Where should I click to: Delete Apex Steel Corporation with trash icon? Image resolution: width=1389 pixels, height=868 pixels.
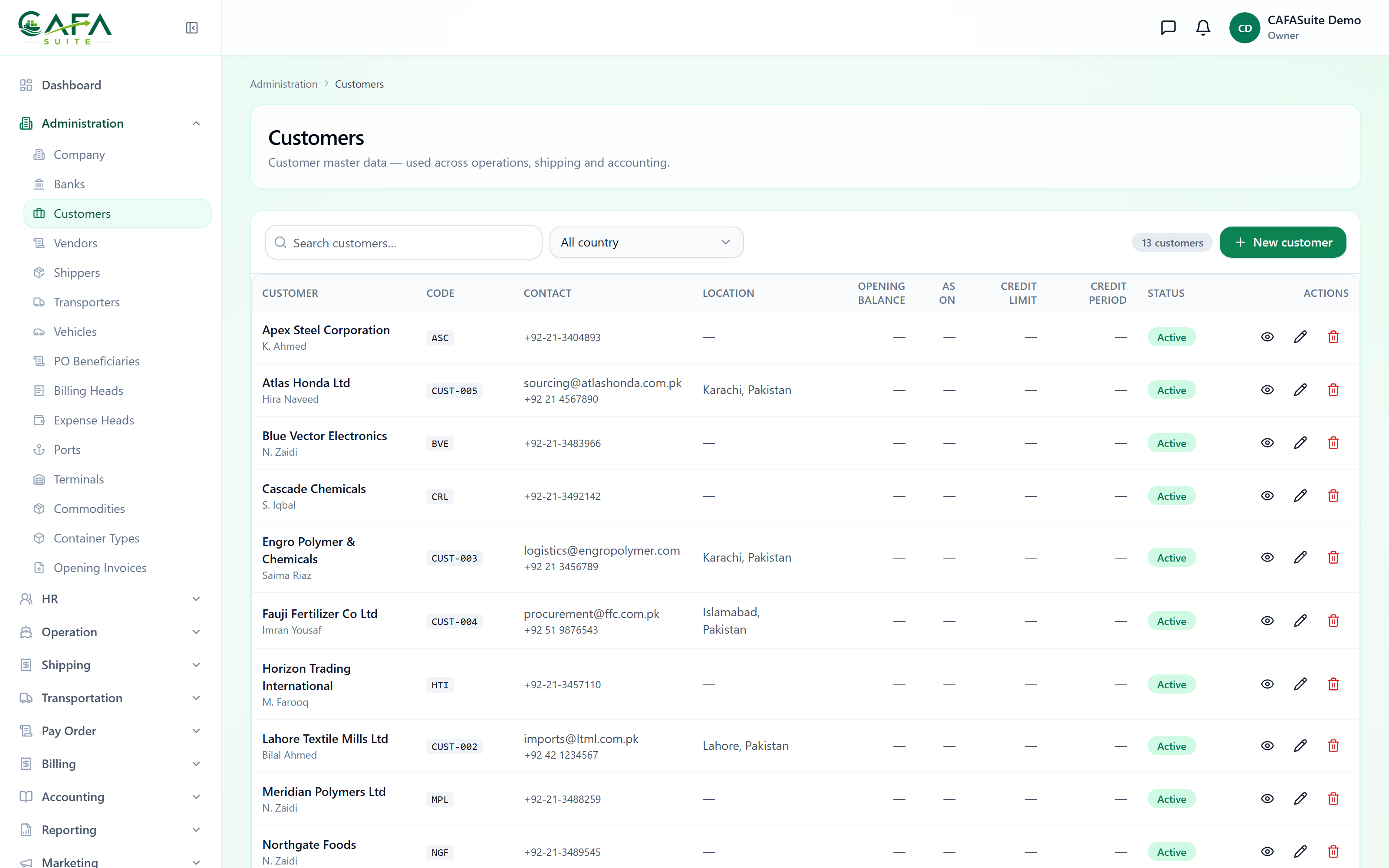(1333, 337)
